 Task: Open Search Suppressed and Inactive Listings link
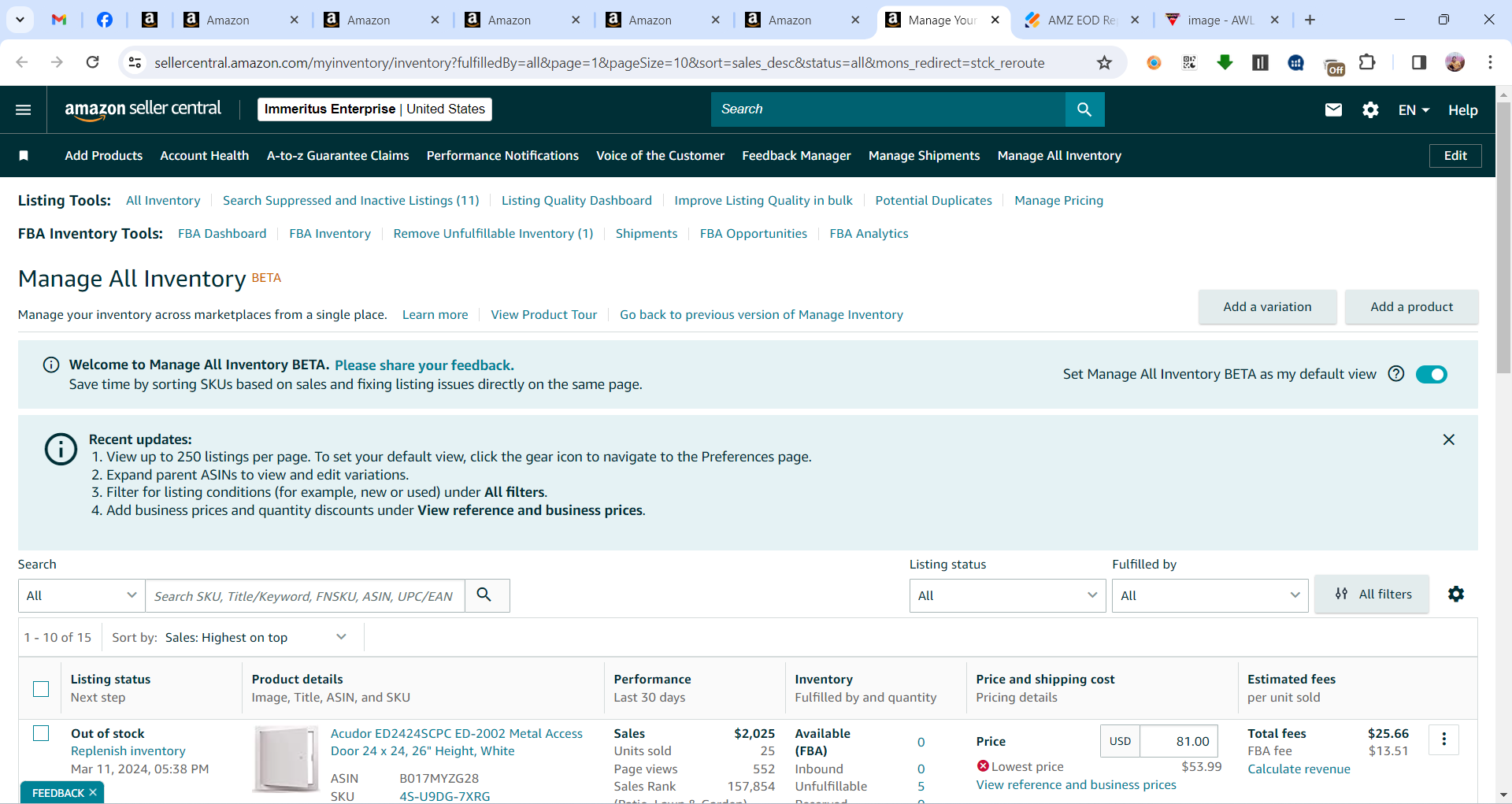point(351,201)
